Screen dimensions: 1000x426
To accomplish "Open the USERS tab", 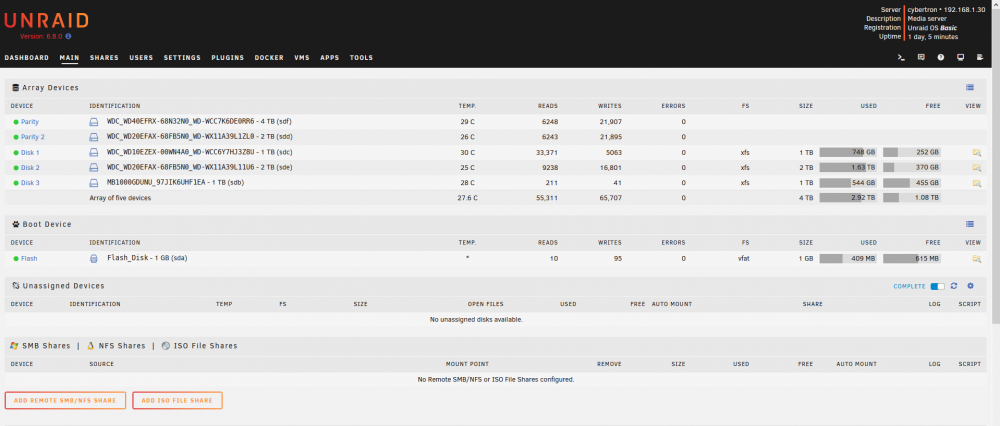I will [141, 58].
